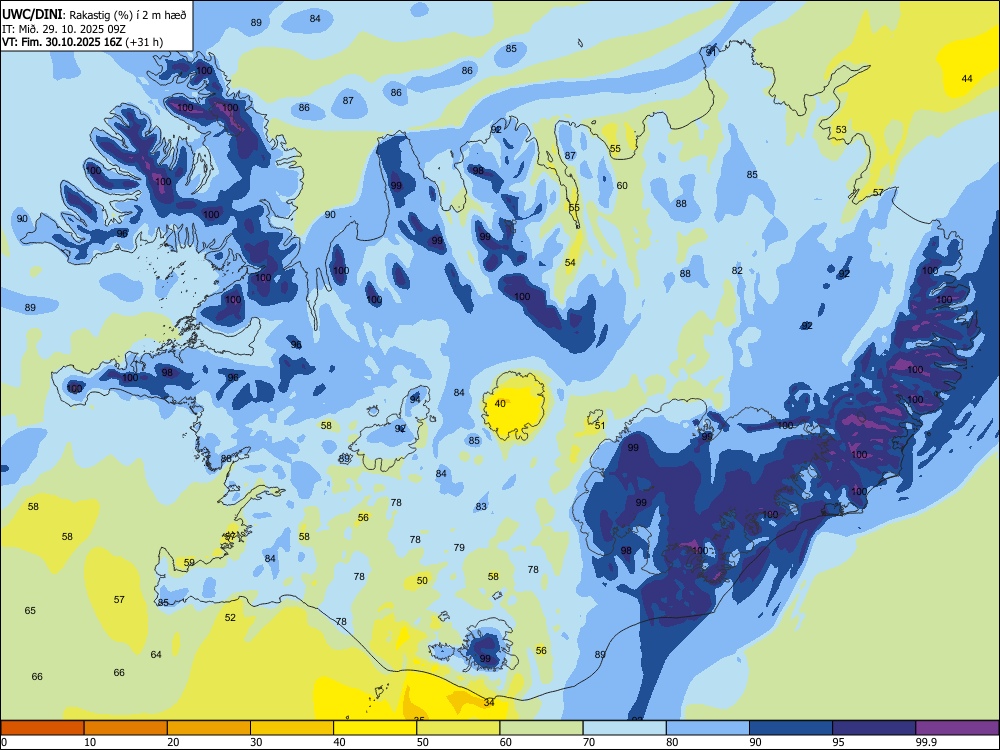Click the '51' humidity value on the map
The height and width of the screenshot is (750, 1000).
[x=599, y=425]
